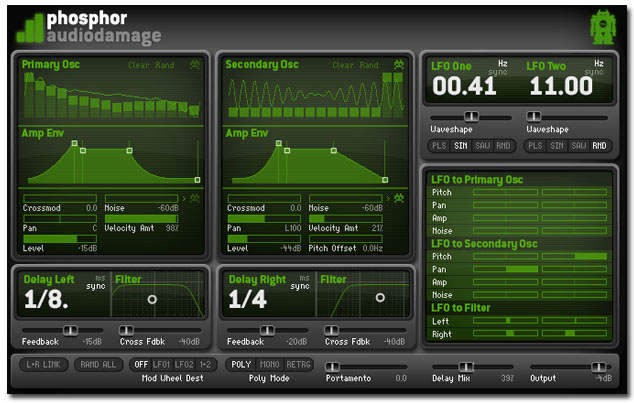Click LFO One Waveshape slider knob

click(x=471, y=117)
